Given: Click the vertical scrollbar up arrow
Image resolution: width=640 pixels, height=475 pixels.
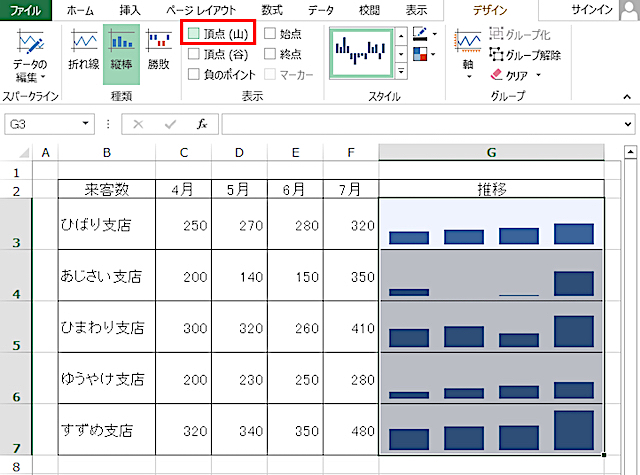Looking at the screenshot, I should pos(631,152).
